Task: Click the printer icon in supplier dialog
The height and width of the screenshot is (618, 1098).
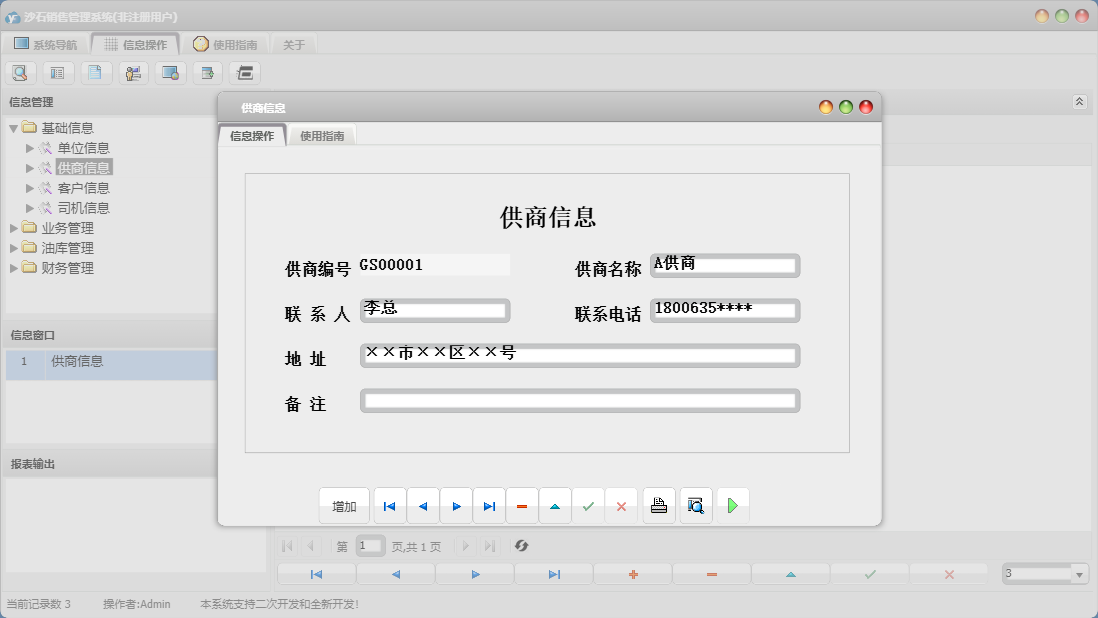Action: click(x=659, y=505)
